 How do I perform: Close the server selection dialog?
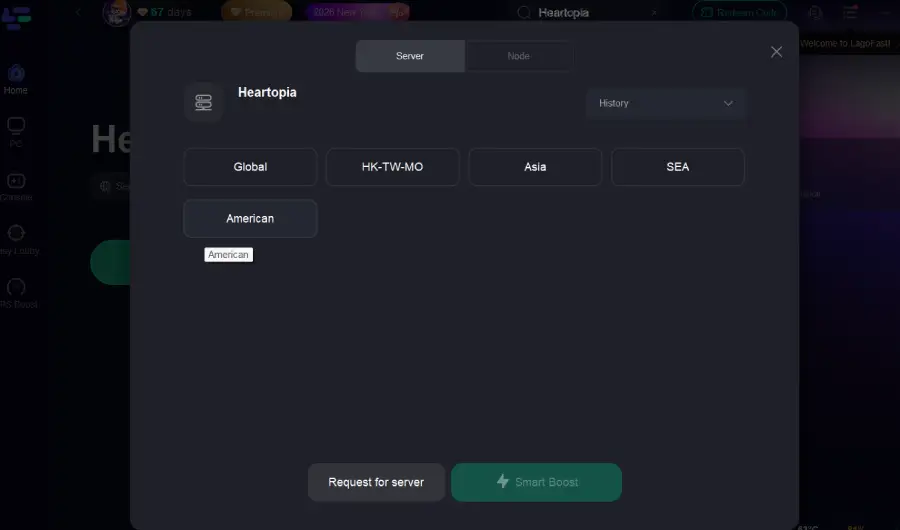coord(776,52)
